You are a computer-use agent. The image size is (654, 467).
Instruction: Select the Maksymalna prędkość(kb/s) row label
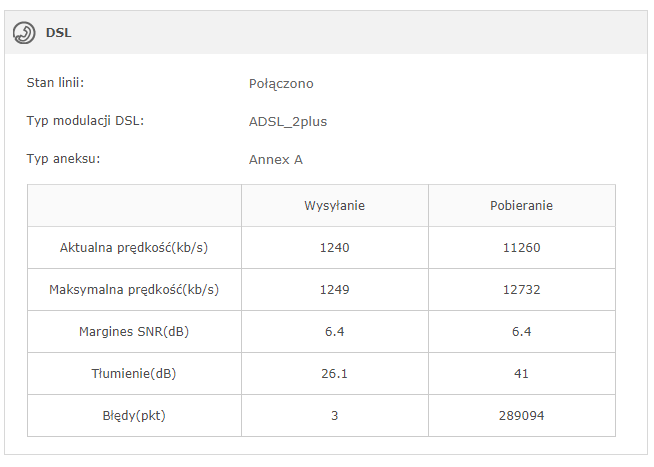(x=134, y=290)
